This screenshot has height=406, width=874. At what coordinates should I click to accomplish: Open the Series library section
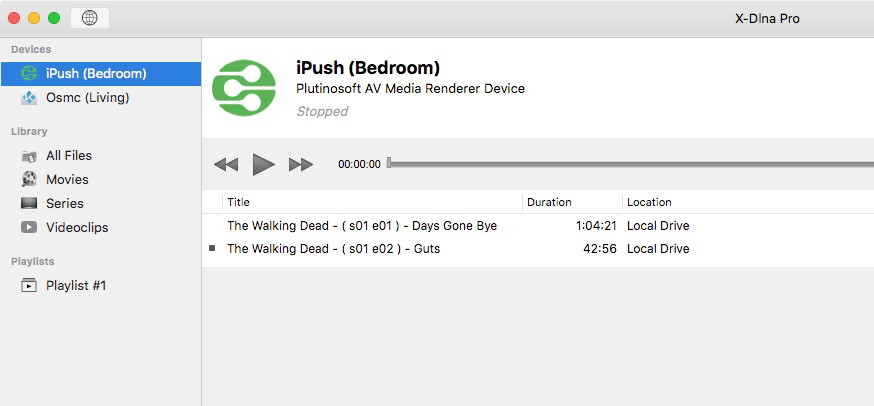pos(65,203)
